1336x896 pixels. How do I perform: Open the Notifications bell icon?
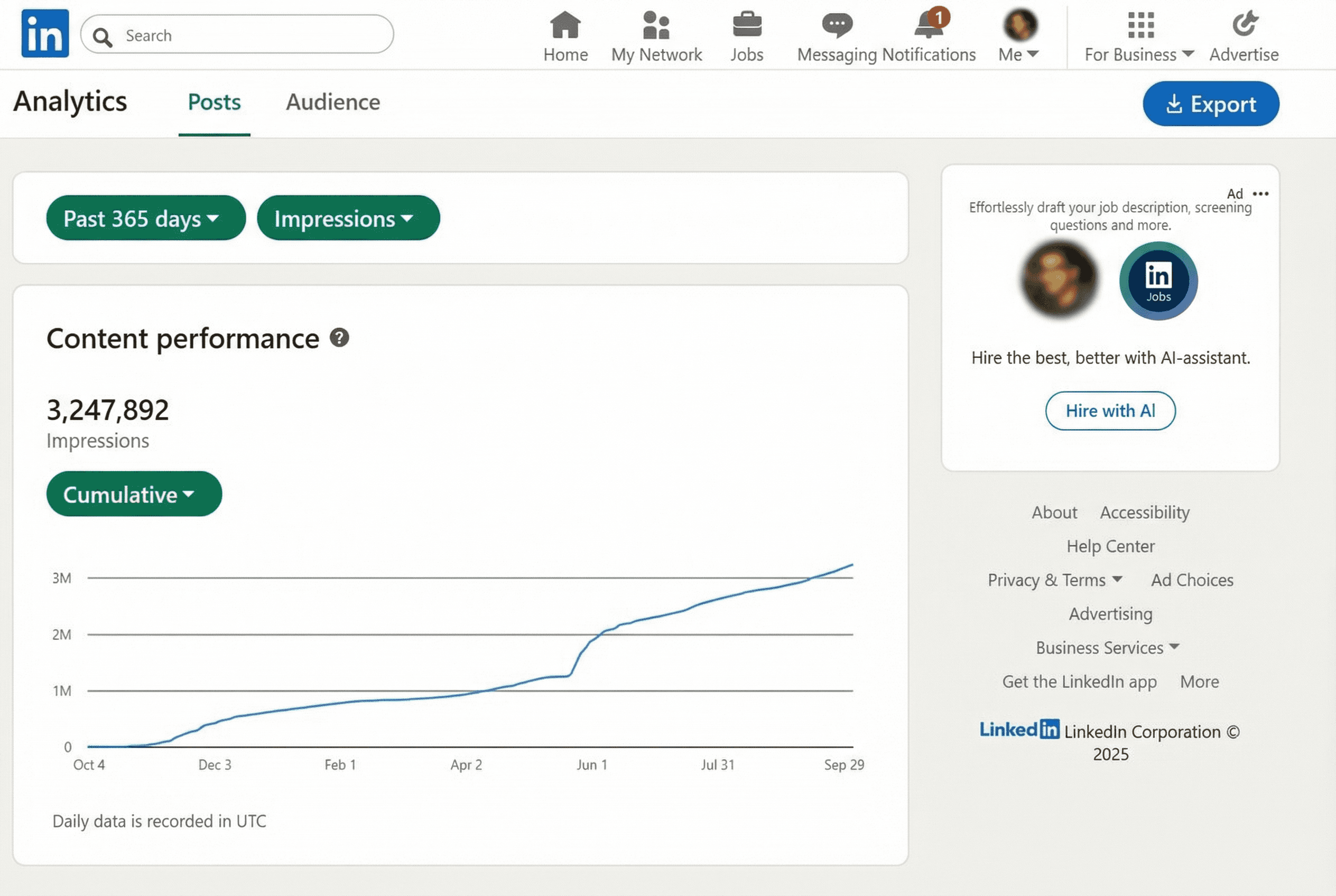[929, 26]
